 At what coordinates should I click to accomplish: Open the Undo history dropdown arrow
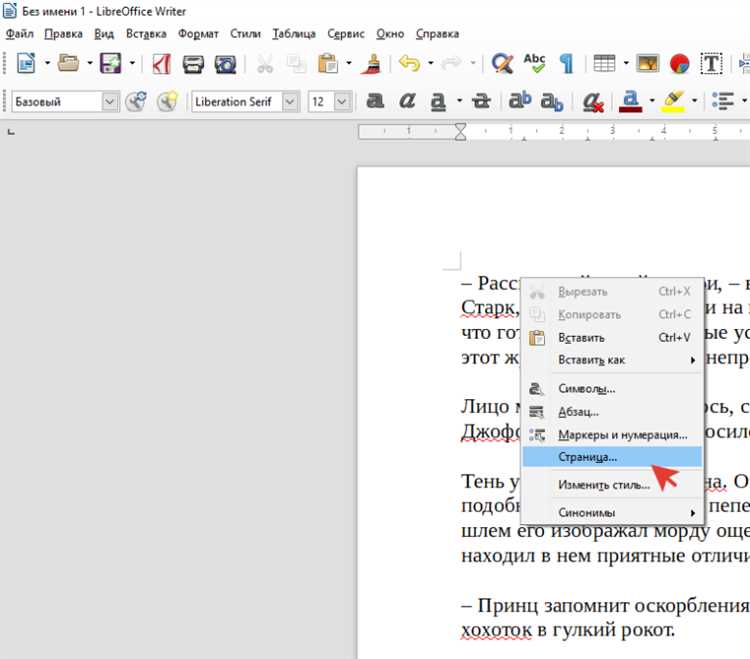tap(430, 63)
